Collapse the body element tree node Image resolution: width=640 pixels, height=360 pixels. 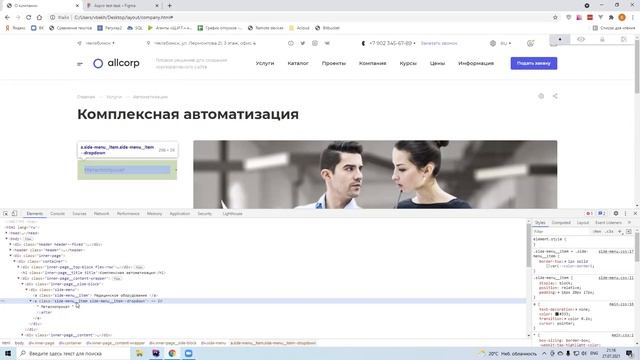click(7, 239)
